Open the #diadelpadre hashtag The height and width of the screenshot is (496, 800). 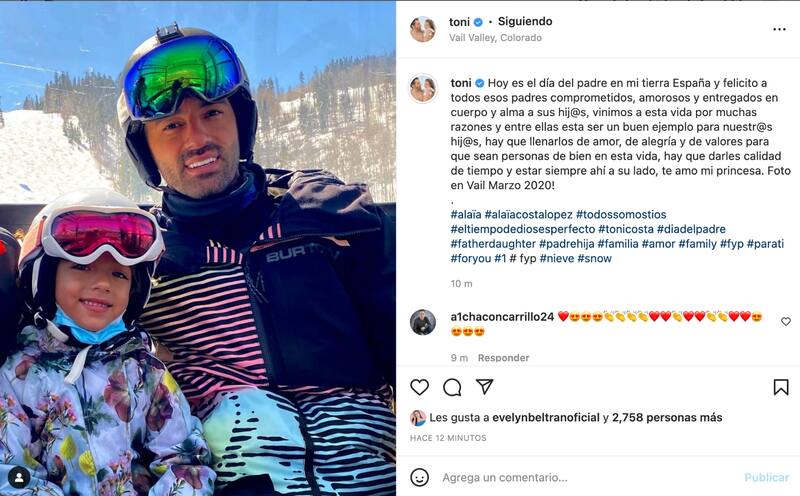[691, 229]
